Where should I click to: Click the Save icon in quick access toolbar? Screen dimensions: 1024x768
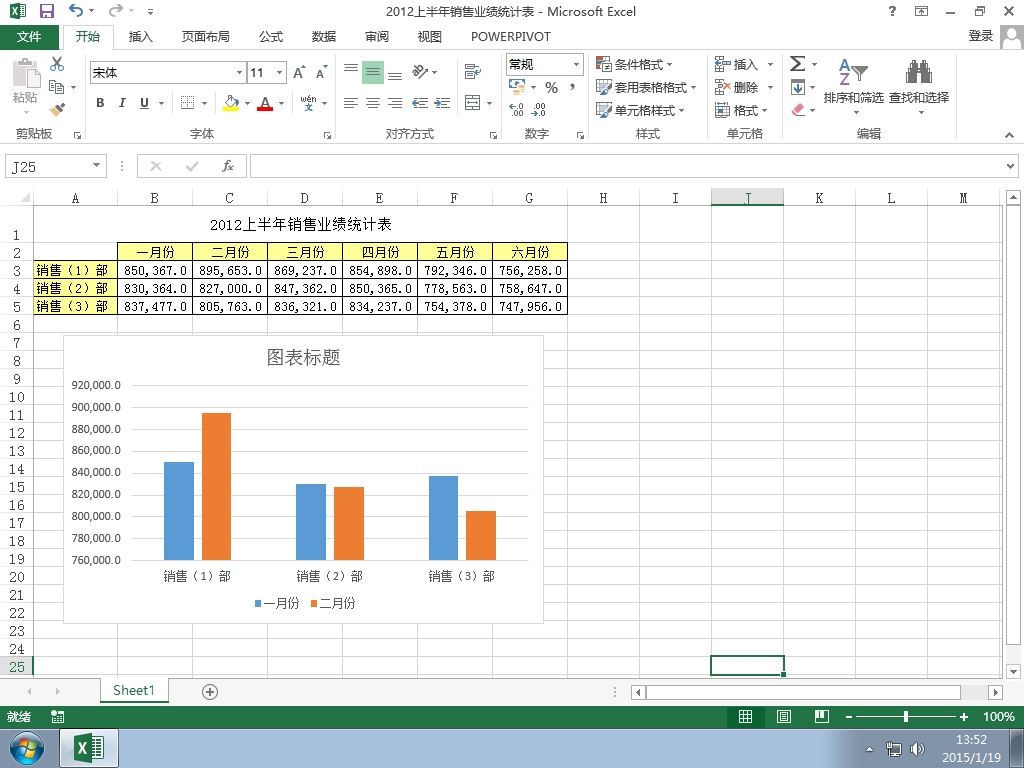46,11
